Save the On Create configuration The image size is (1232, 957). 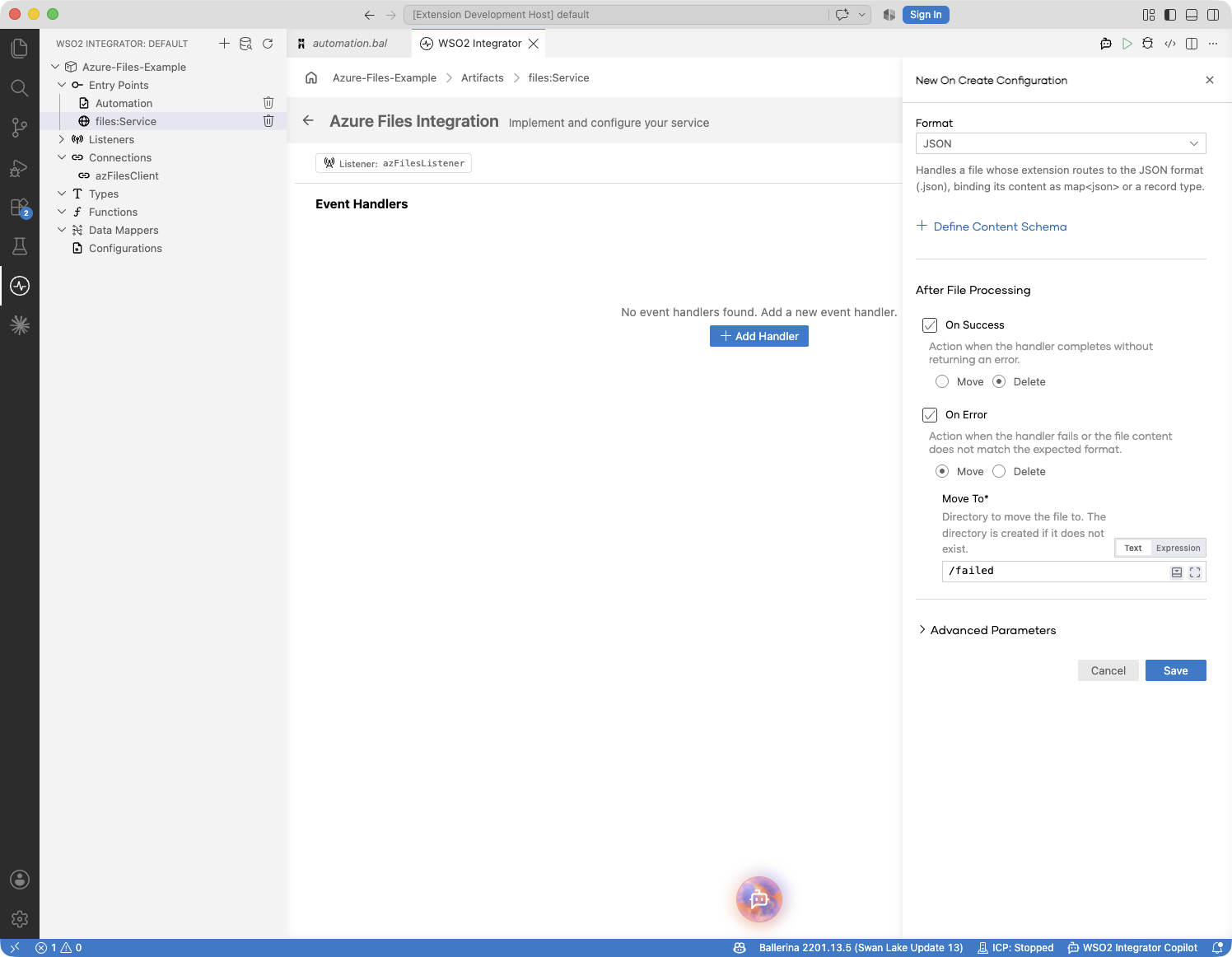[x=1175, y=670]
